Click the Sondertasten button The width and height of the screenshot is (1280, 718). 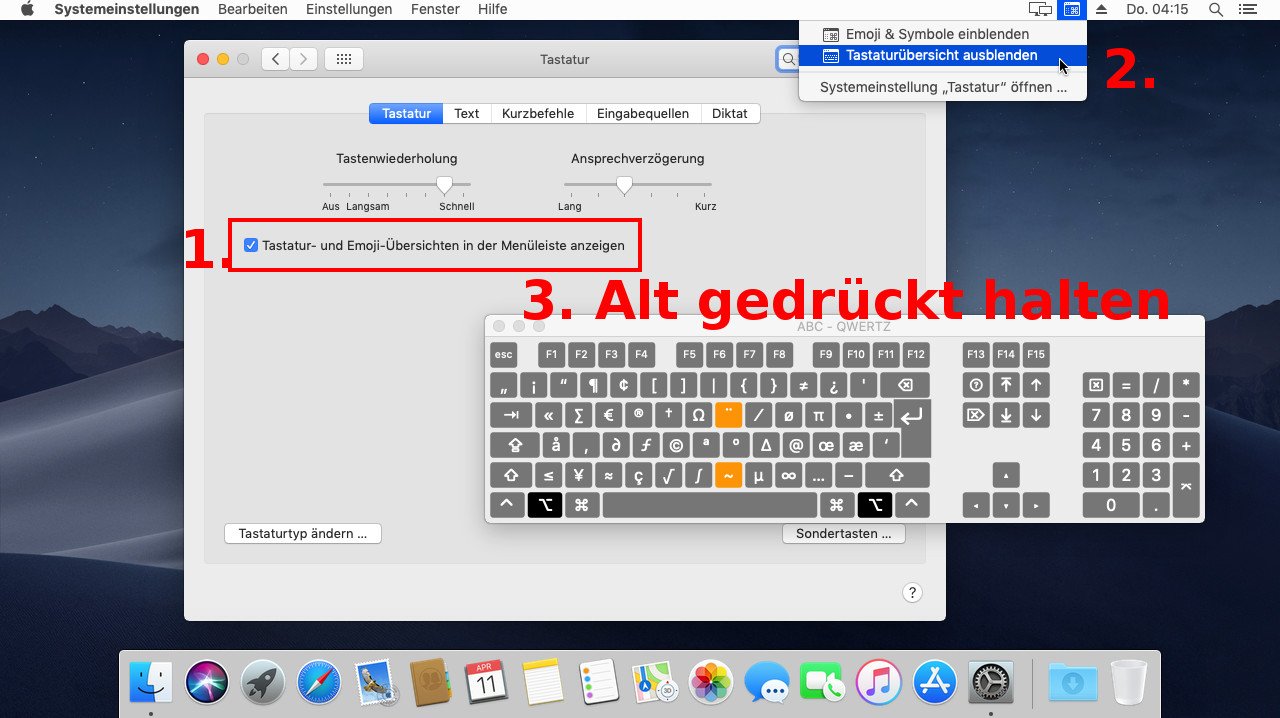(844, 533)
